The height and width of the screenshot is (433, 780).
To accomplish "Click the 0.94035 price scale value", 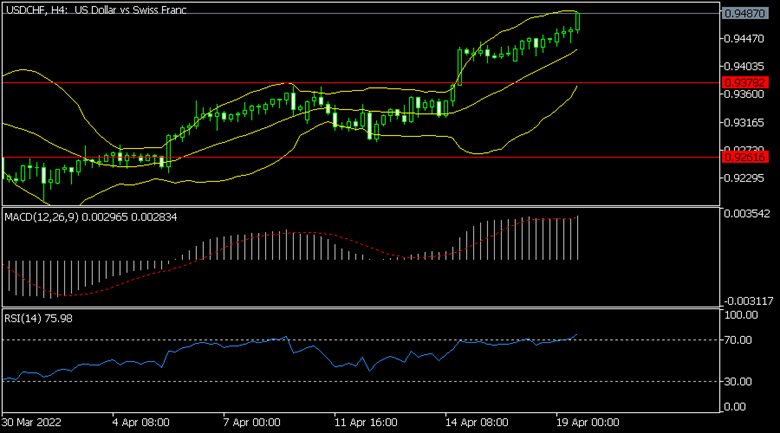I will [x=744, y=66].
